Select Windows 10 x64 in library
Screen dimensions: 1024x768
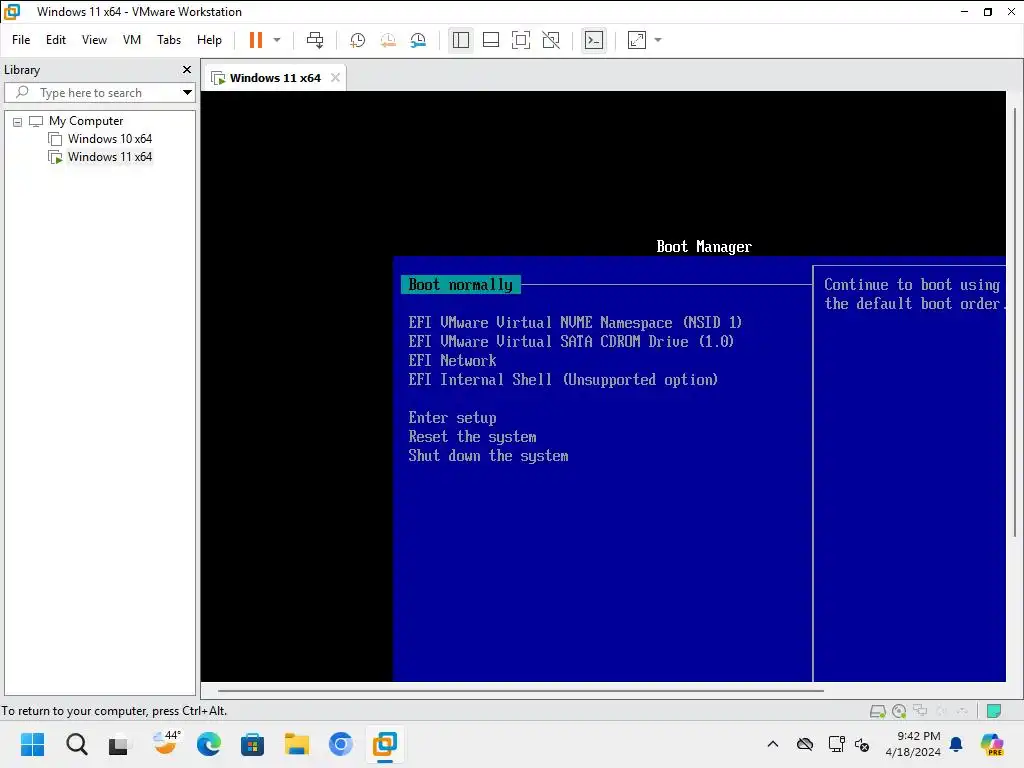point(110,138)
